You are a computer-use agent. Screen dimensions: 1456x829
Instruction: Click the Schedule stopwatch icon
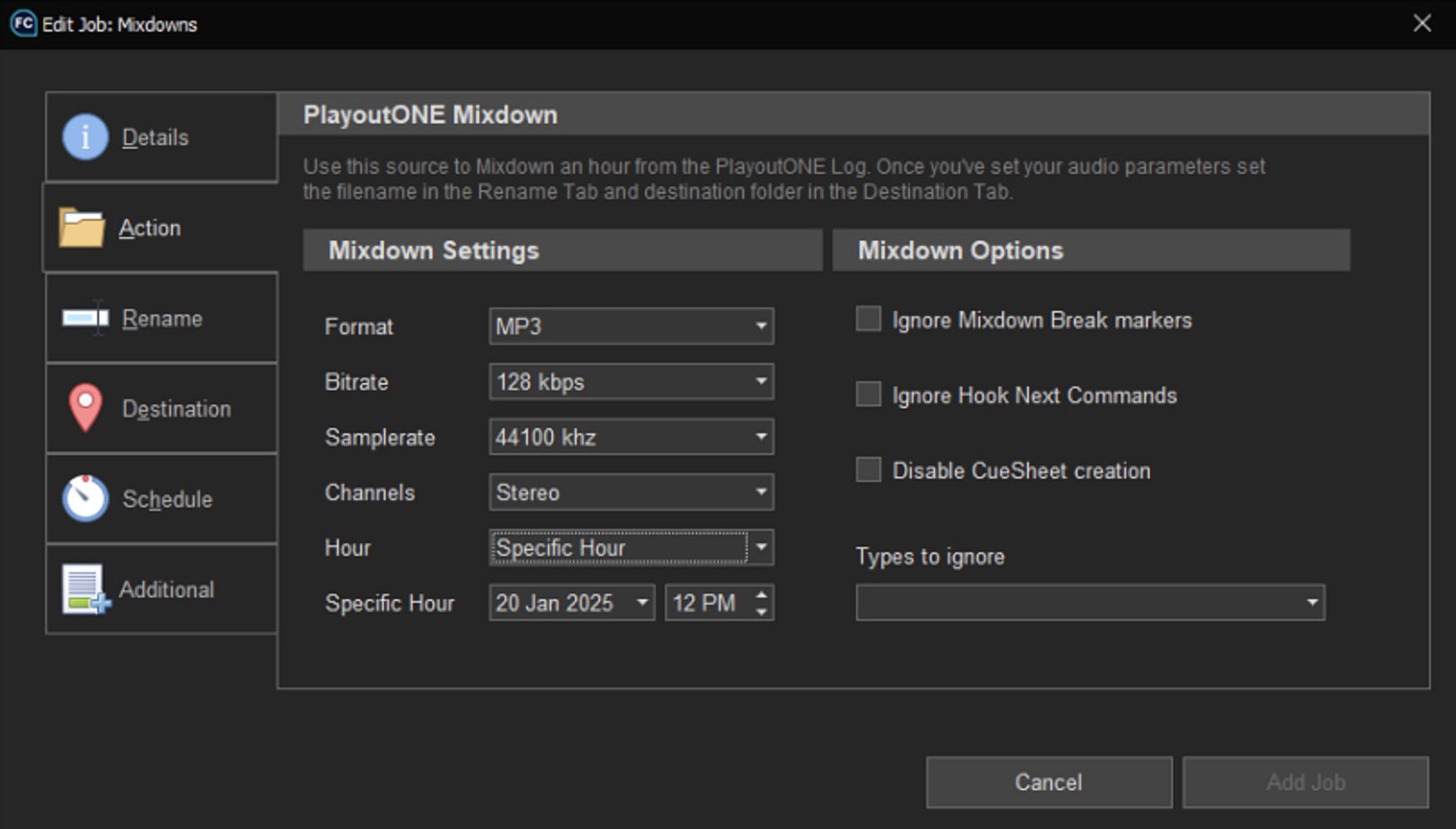pos(86,497)
